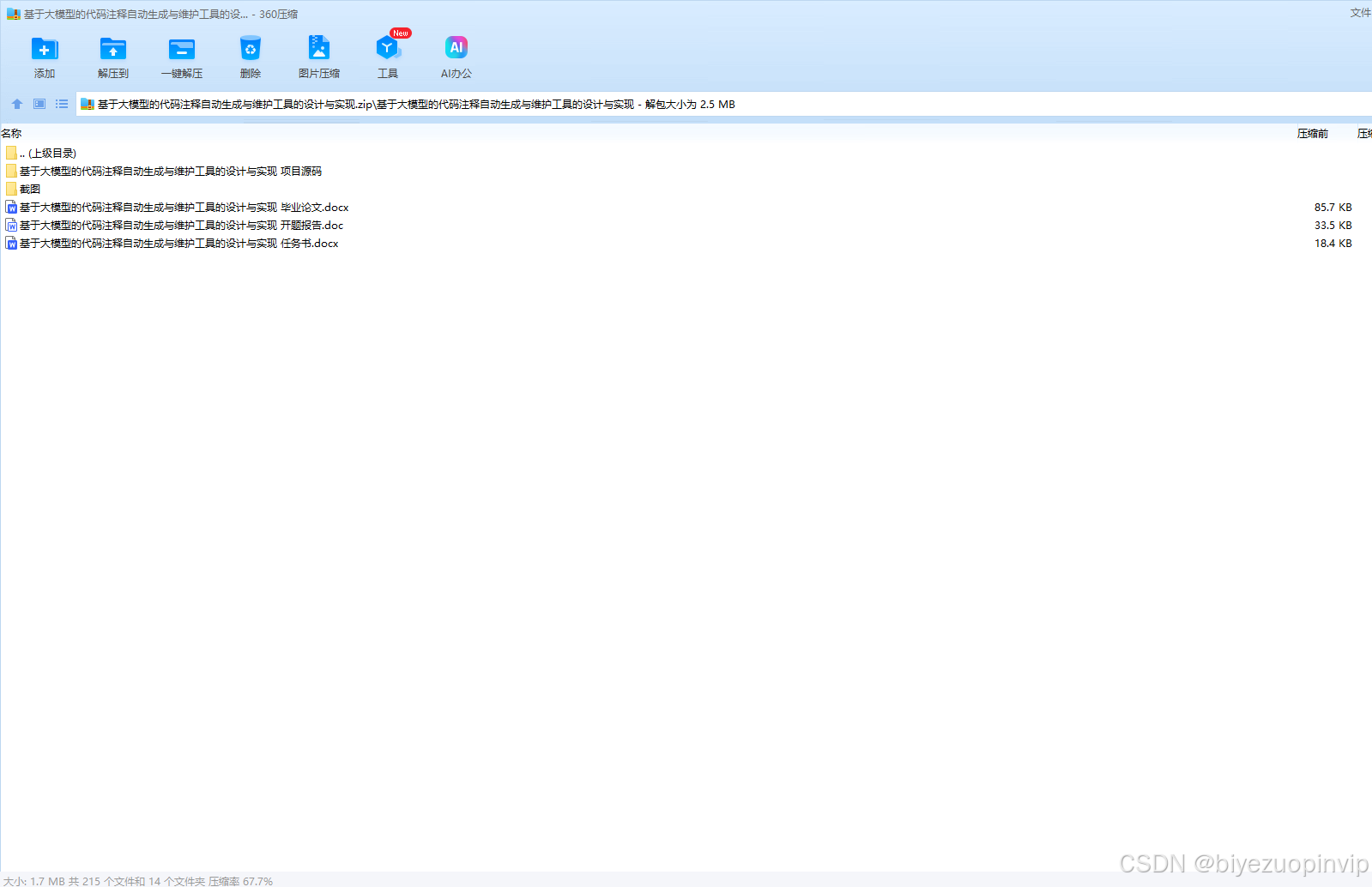The width and height of the screenshot is (1372, 887).
Task: Click the 毕业论文.docx Word file icon
Action: point(11,207)
